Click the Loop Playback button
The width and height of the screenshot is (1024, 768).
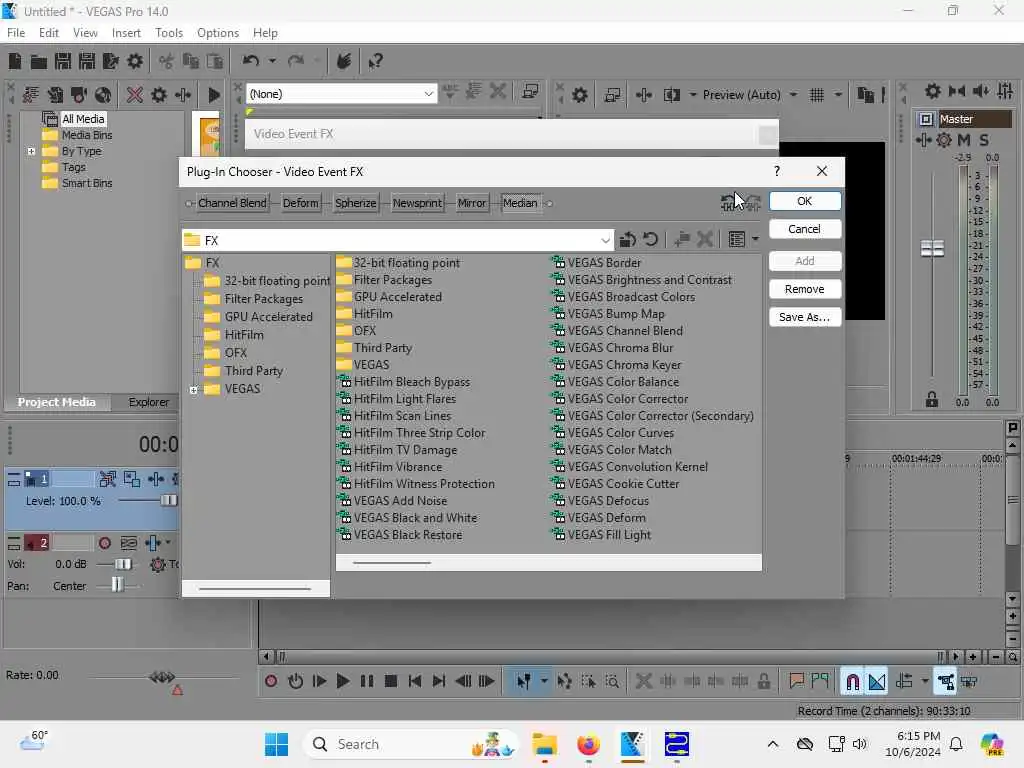(x=295, y=682)
